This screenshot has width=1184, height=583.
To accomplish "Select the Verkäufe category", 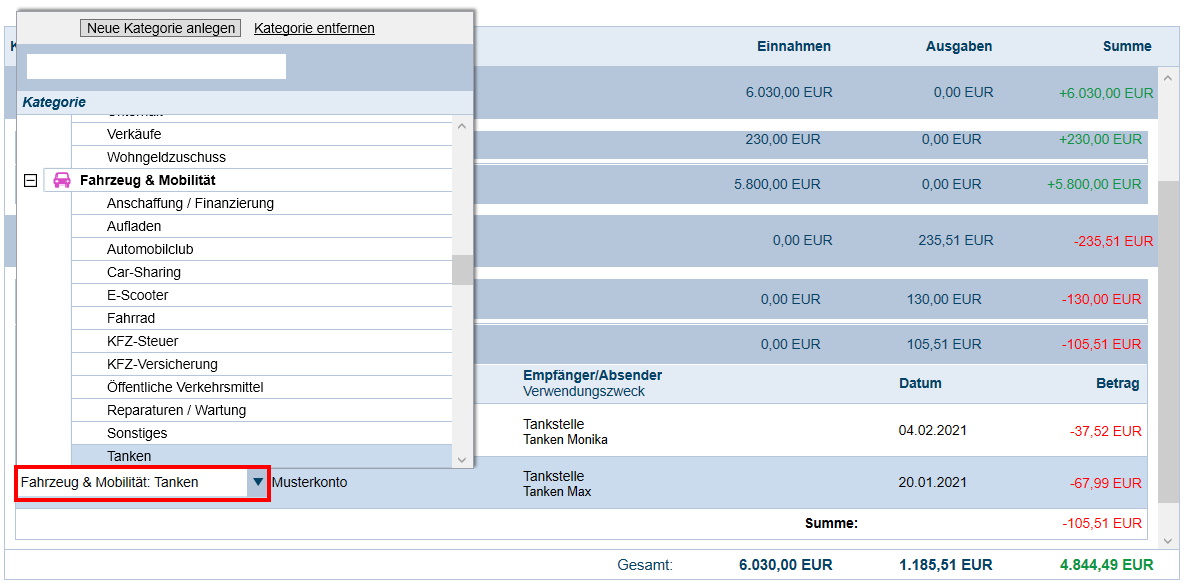I will [262, 134].
